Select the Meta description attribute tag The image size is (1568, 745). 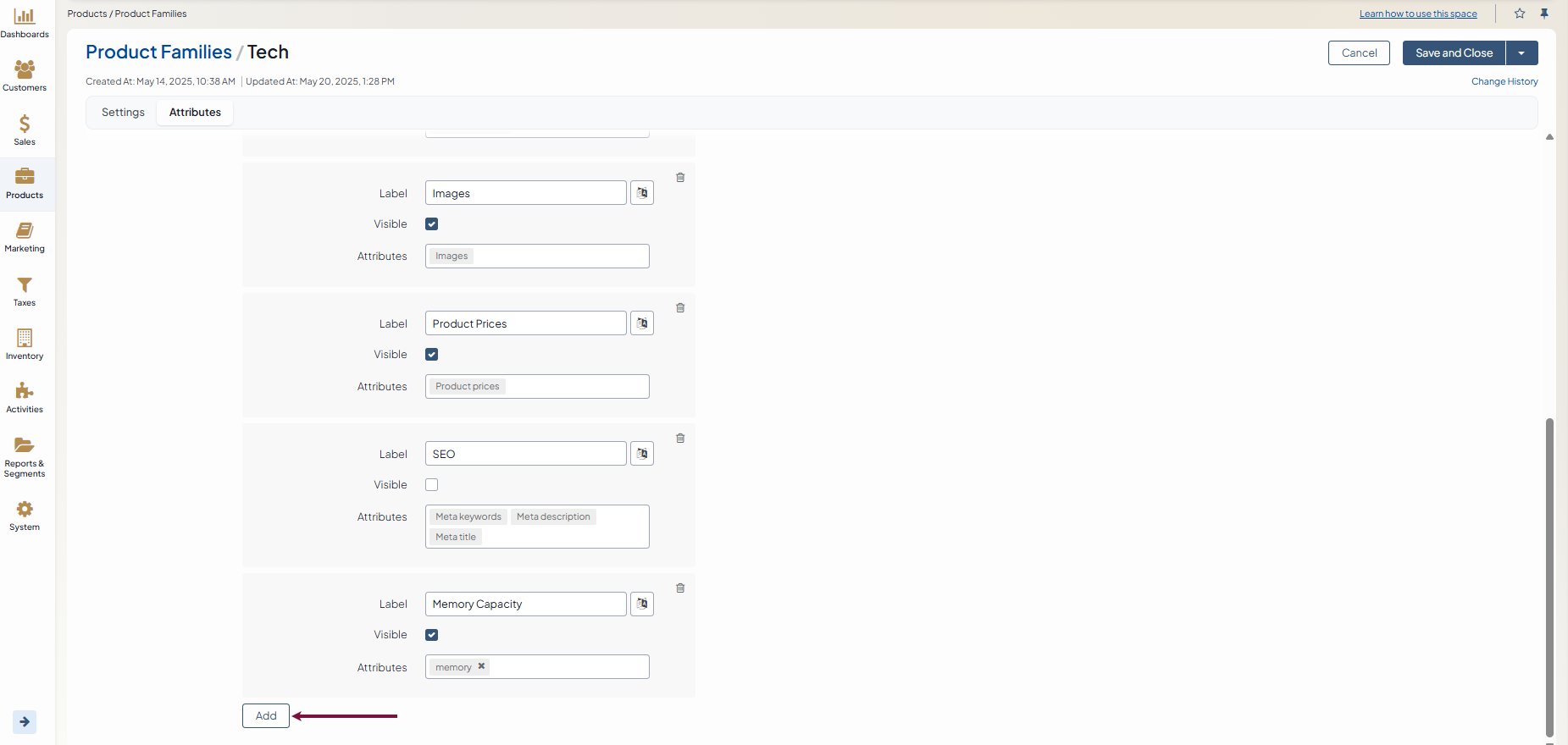pos(553,517)
